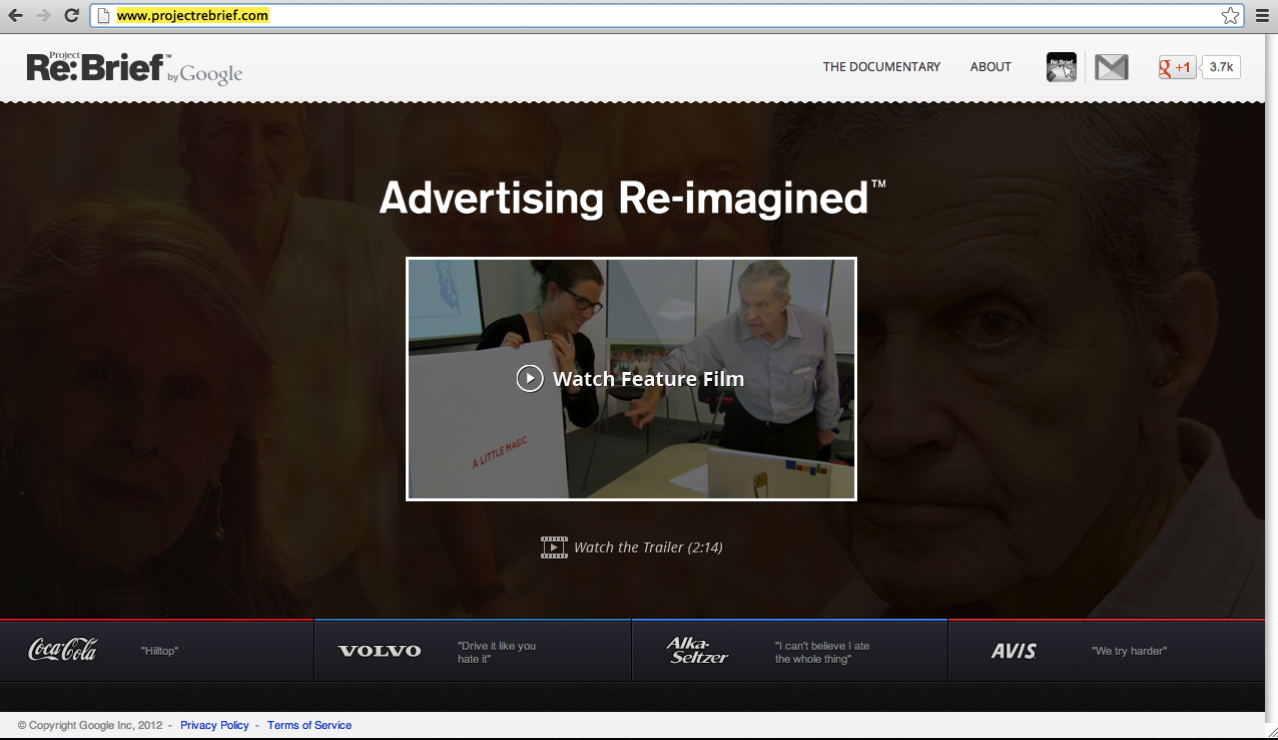1278x740 pixels.
Task: Click the Watch Feature Film label
Action: [648, 379]
